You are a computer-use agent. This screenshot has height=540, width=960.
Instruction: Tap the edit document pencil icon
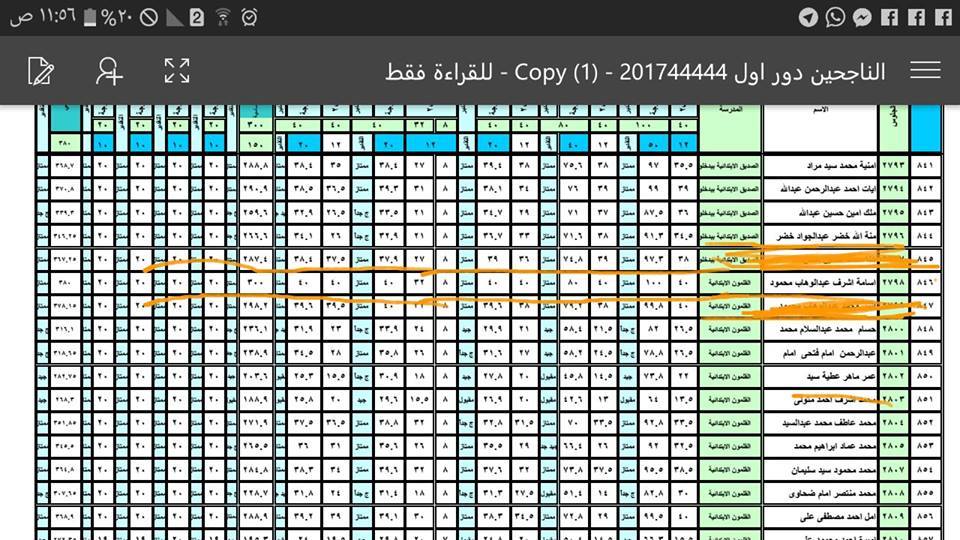pos(41,70)
